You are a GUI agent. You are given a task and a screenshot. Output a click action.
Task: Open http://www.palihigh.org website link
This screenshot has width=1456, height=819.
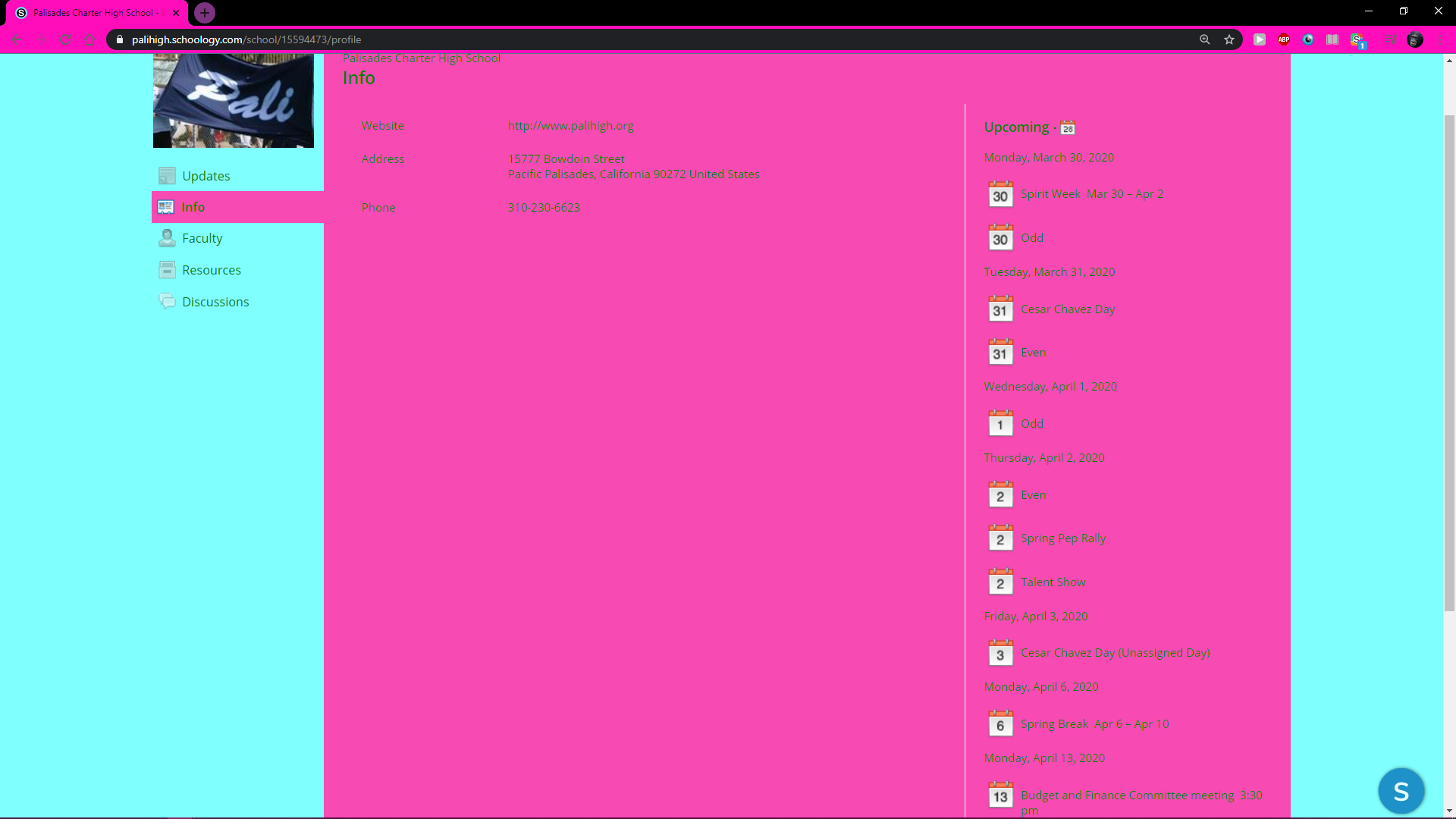571,126
